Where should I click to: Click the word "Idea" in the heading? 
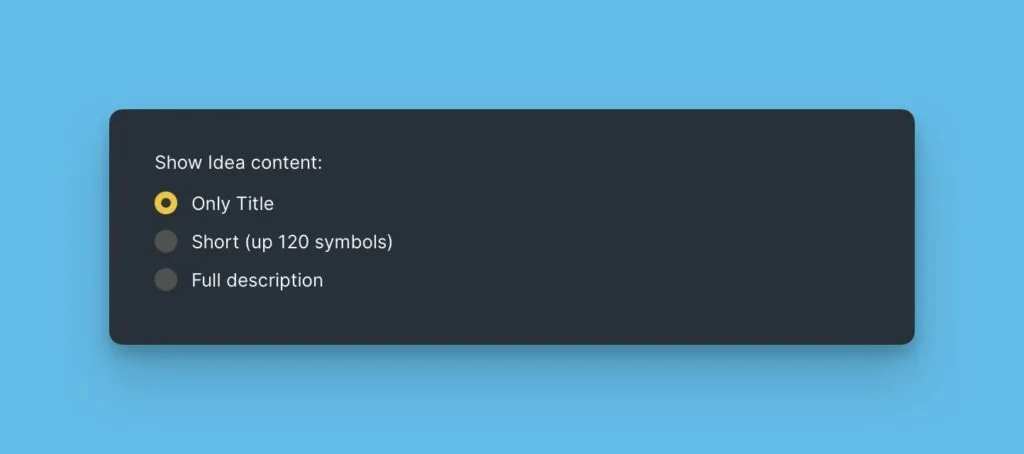pyautogui.click(x=226, y=162)
